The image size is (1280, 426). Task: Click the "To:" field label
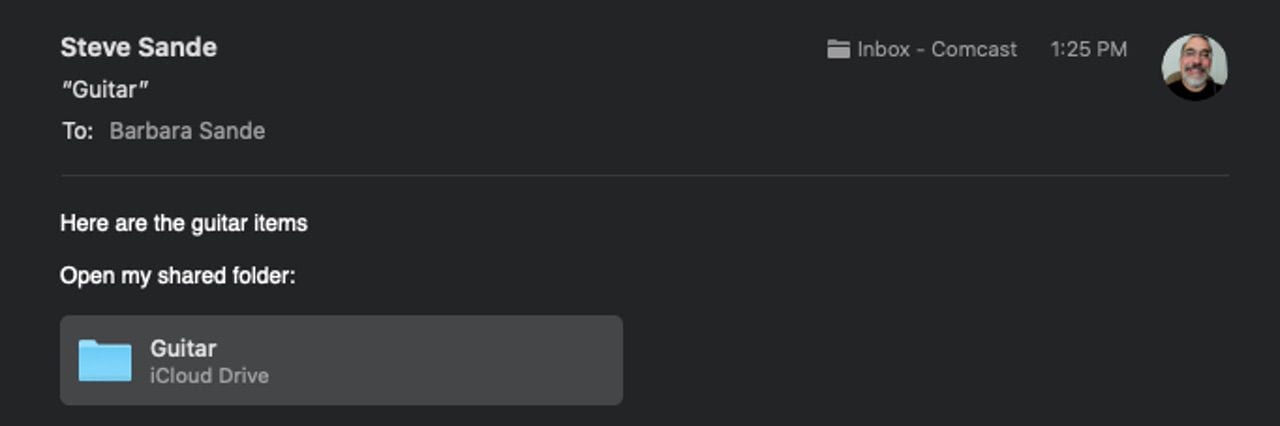click(77, 131)
